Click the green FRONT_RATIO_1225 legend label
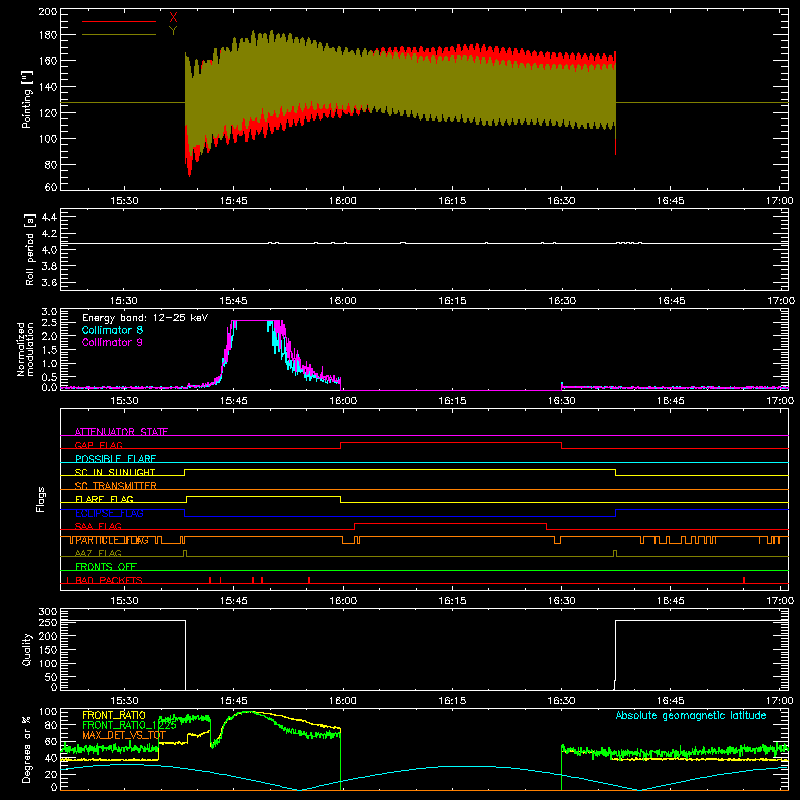800x800 pixels. pos(130,725)
